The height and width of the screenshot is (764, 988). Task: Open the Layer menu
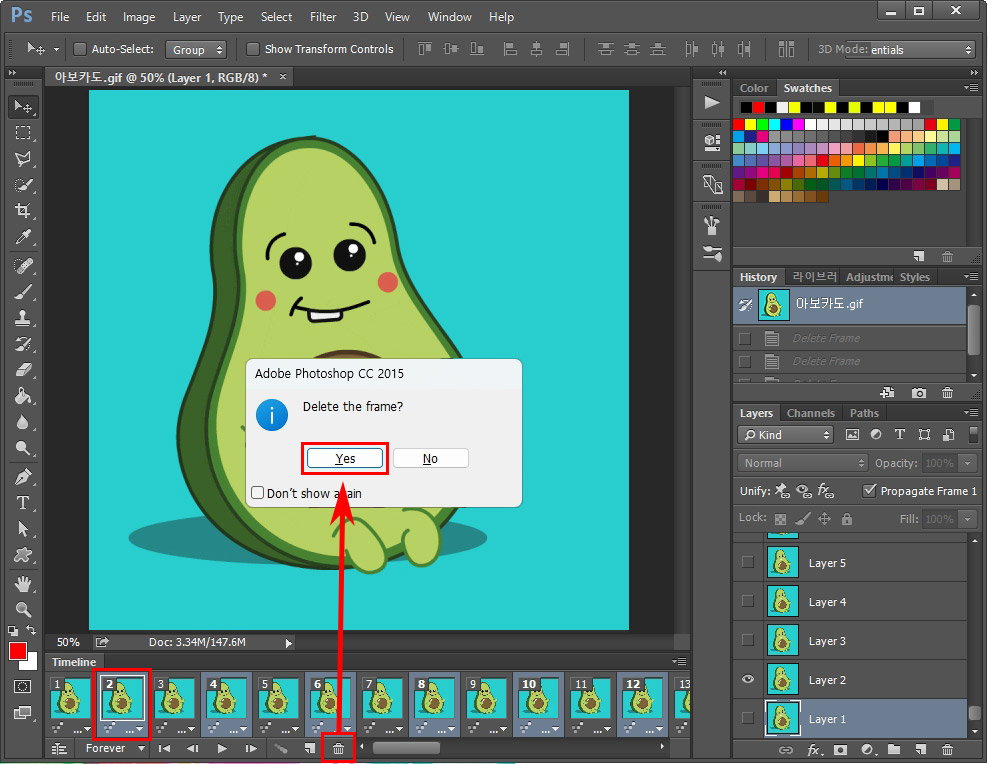(187, 17)
